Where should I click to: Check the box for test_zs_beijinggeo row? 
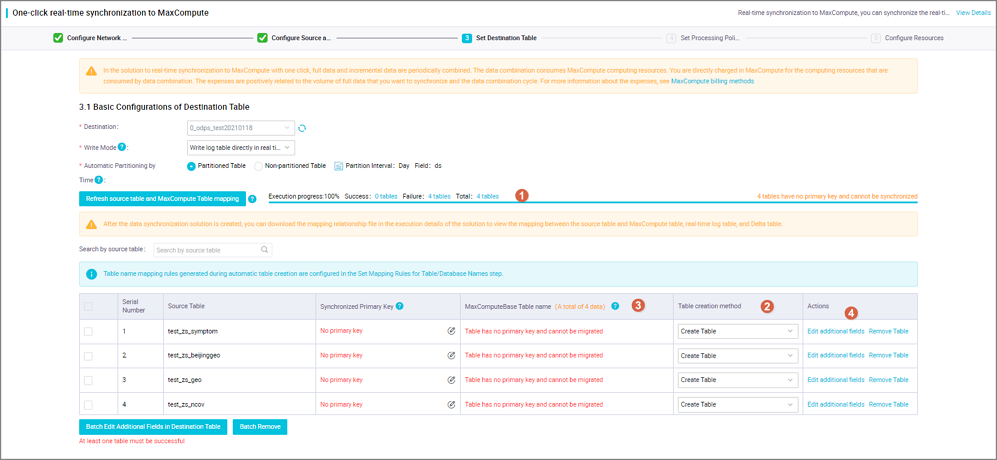88,356
